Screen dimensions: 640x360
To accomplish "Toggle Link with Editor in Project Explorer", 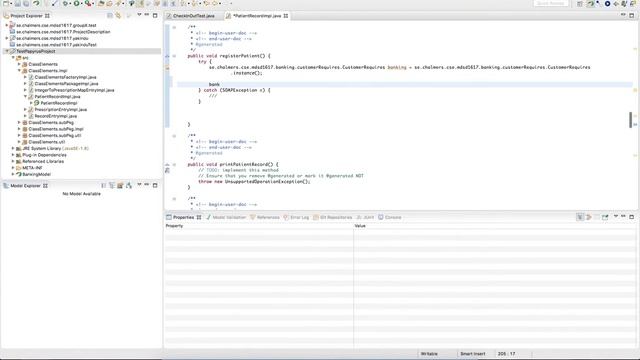I will point(118,16).
